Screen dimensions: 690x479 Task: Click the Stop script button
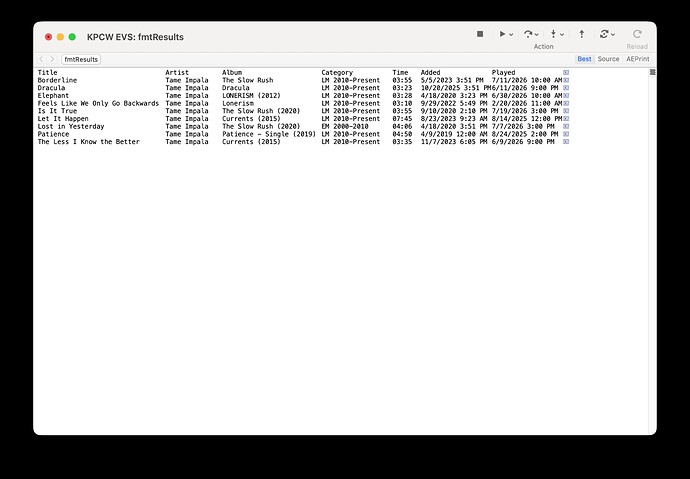click(480, 34)
